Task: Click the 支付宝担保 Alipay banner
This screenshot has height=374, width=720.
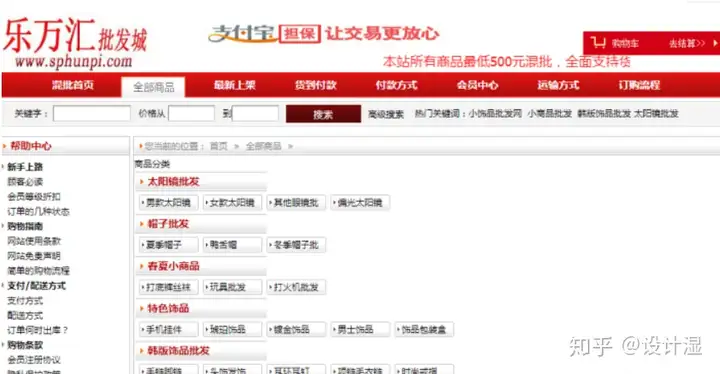Action: [x=323, y=34]
